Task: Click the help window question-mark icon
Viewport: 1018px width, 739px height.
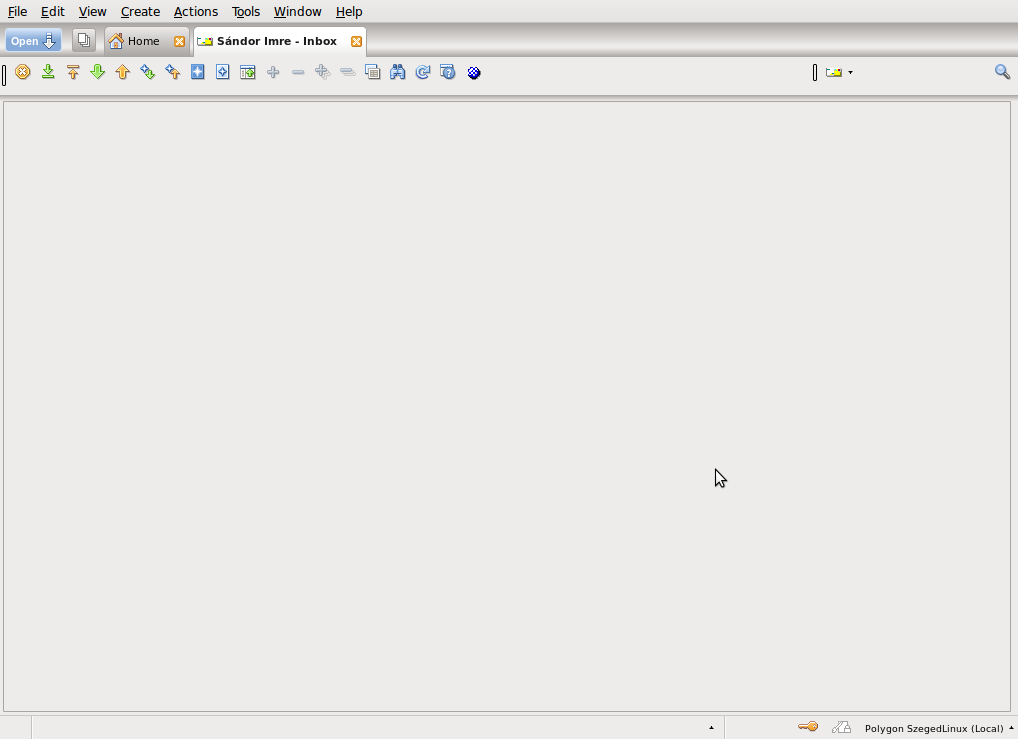Action: pyautogui.click(x=448, y=72)
